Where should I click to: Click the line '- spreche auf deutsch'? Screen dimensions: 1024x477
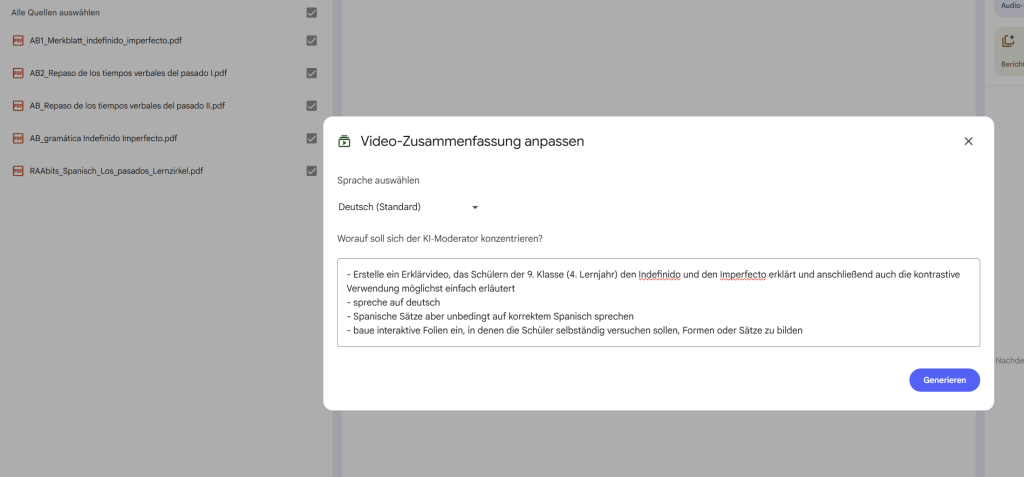[x=394, y=303]
